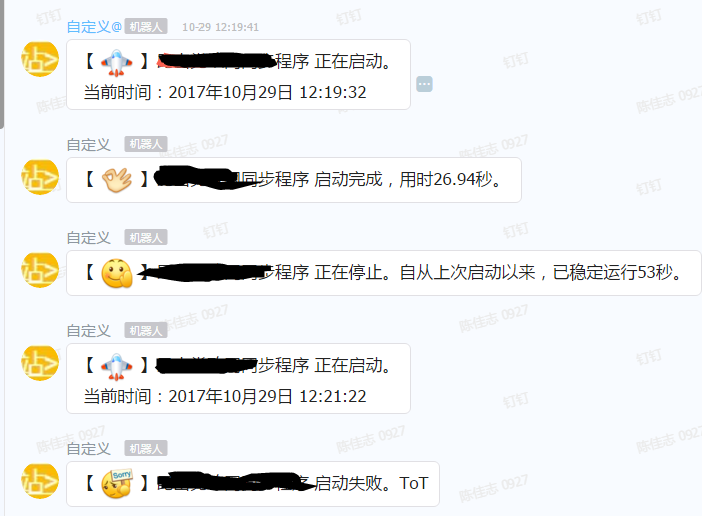Click the rocket emoji in the 12:21:22 message
The width and height of the screenshot is (702, 516).
tap(116, 367)
